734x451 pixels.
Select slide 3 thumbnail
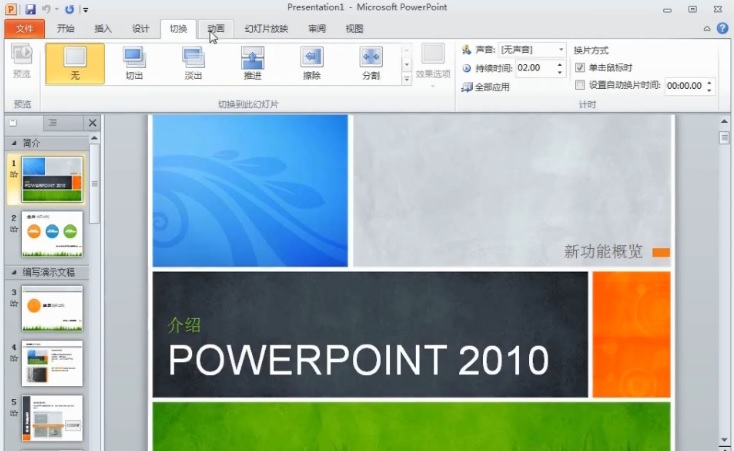[x=52, y=309]
